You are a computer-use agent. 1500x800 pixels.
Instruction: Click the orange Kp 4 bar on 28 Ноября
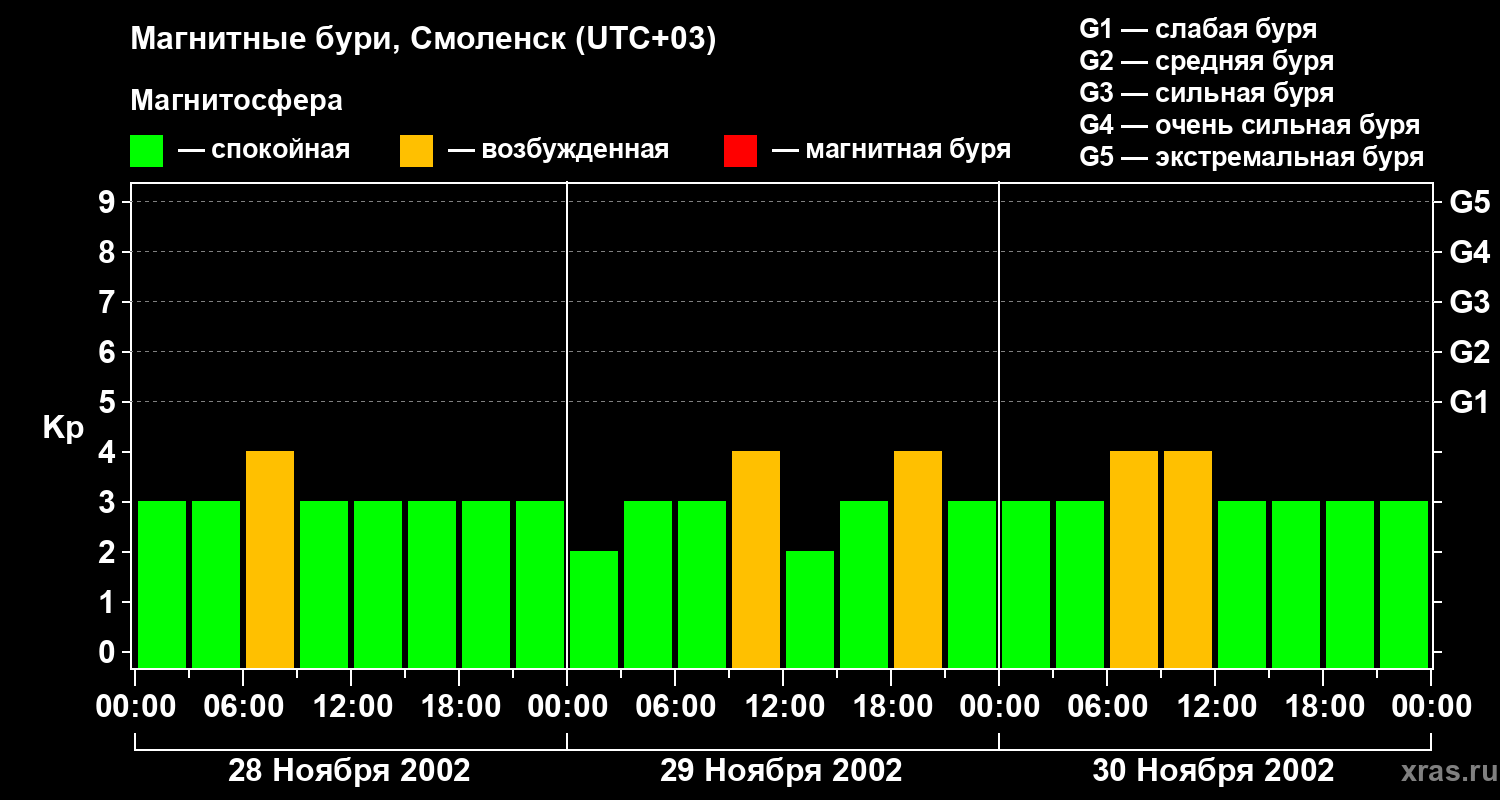pos(270,559)
